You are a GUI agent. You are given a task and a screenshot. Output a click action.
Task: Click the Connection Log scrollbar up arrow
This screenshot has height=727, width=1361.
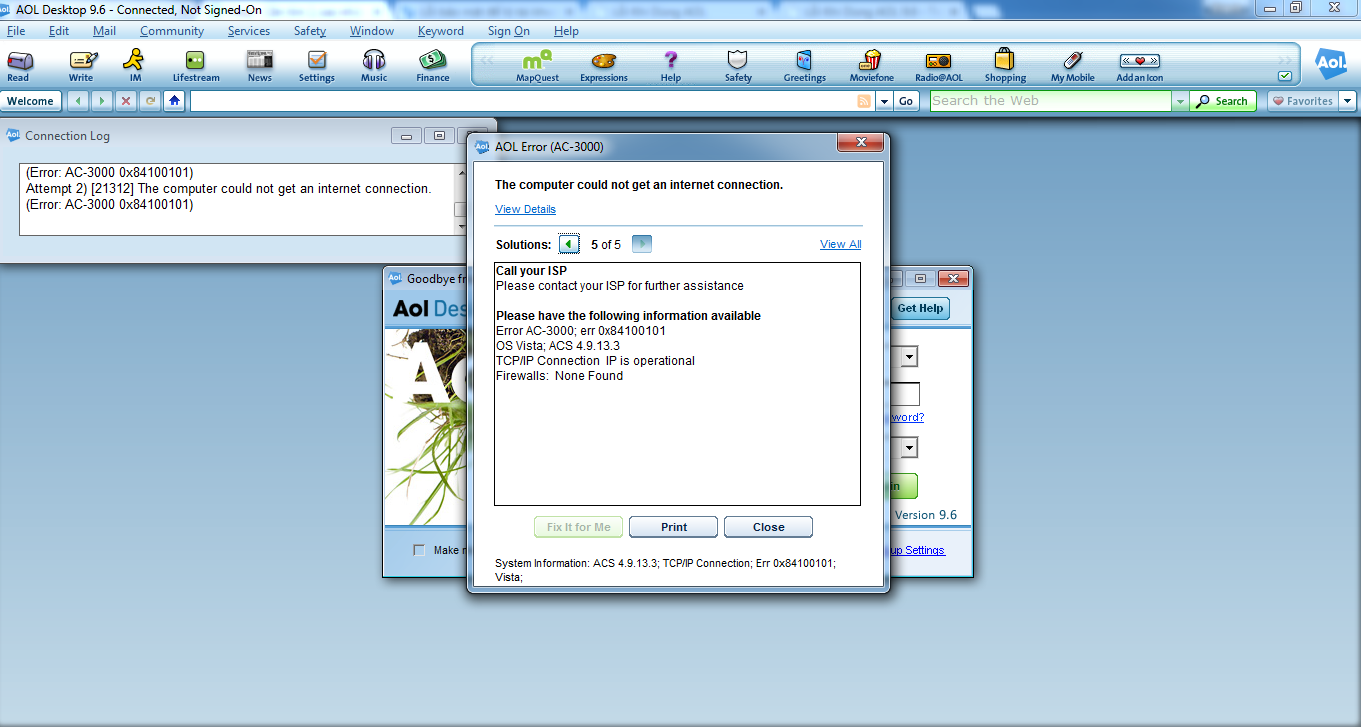(462, 172)
